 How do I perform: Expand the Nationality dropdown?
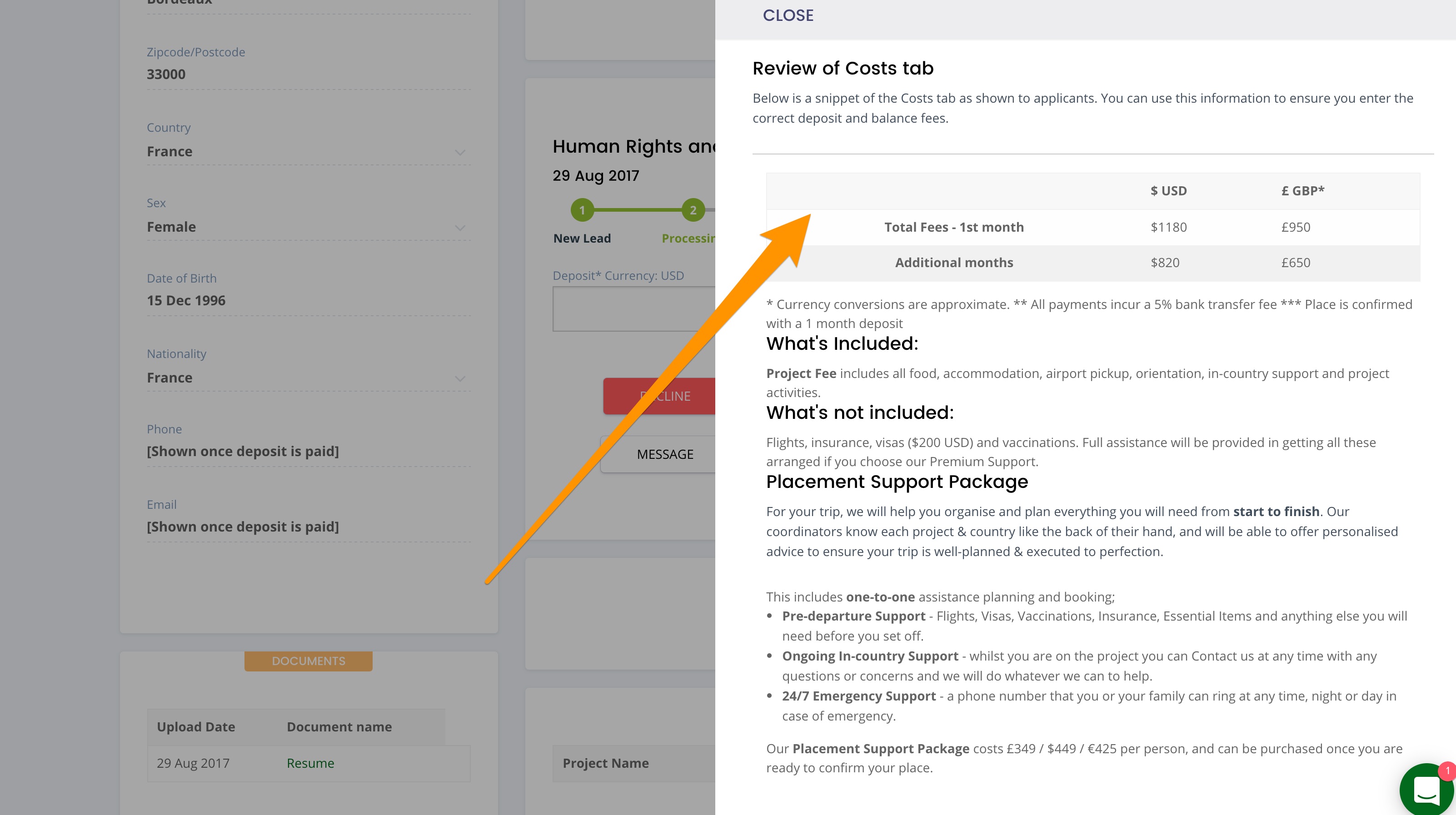coord(308,378)
